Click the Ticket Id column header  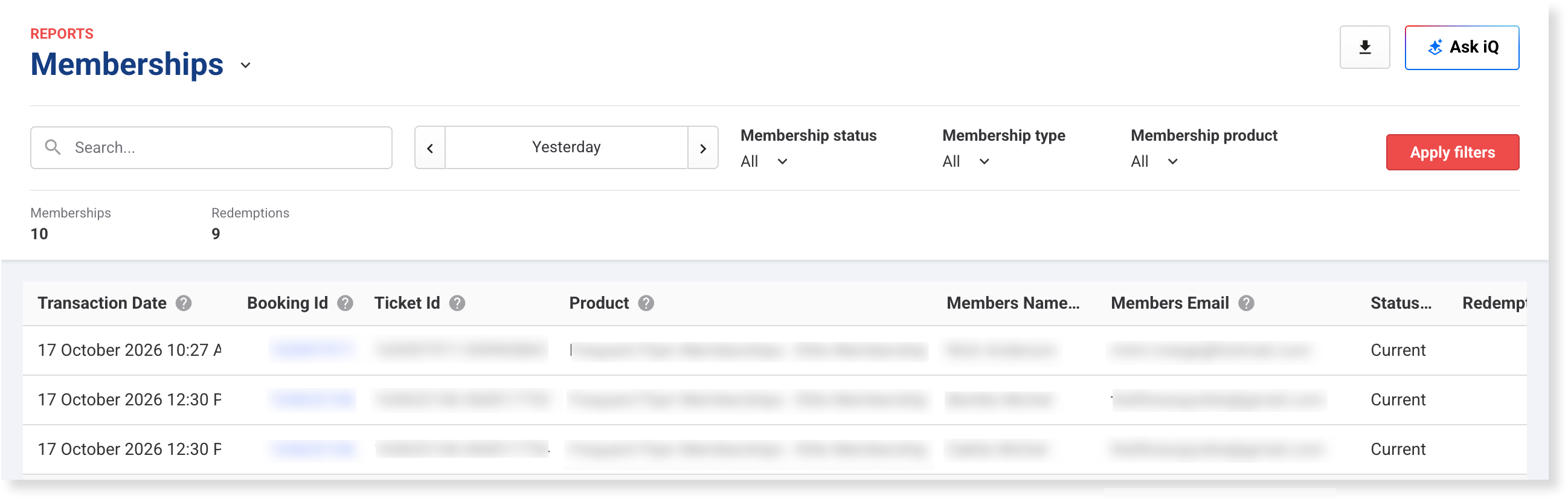coord(406,303)
